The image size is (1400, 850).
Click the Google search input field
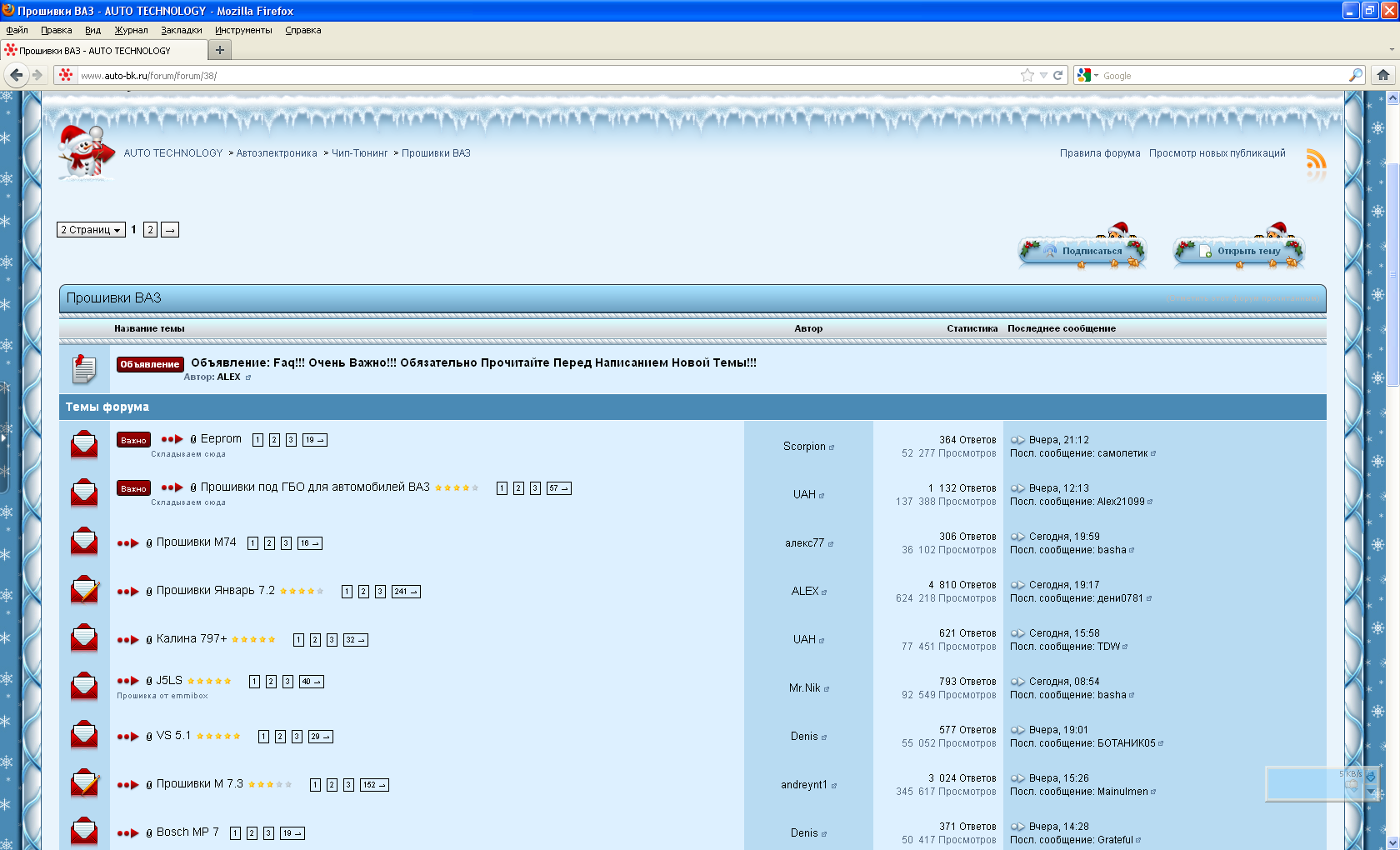pos(1223,75)
